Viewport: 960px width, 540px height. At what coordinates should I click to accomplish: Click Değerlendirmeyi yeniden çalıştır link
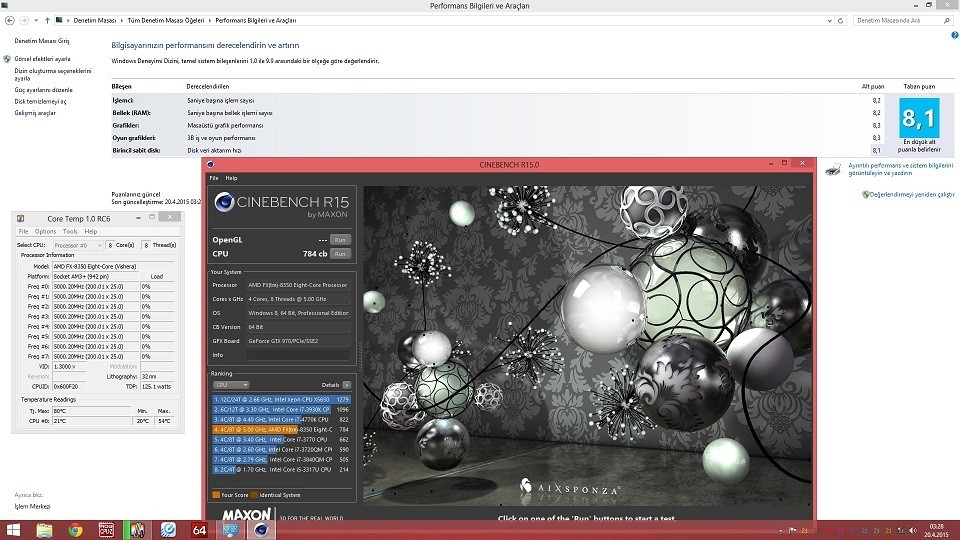912,195
